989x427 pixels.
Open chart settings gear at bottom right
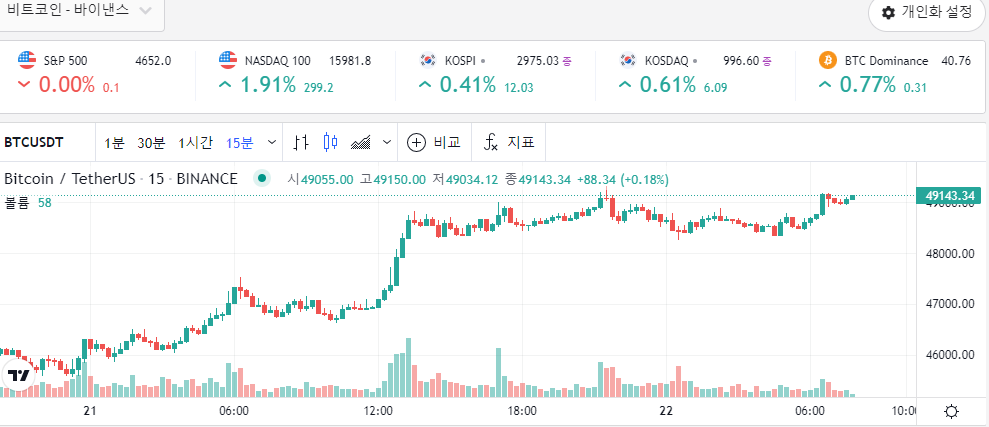point(951,412)
